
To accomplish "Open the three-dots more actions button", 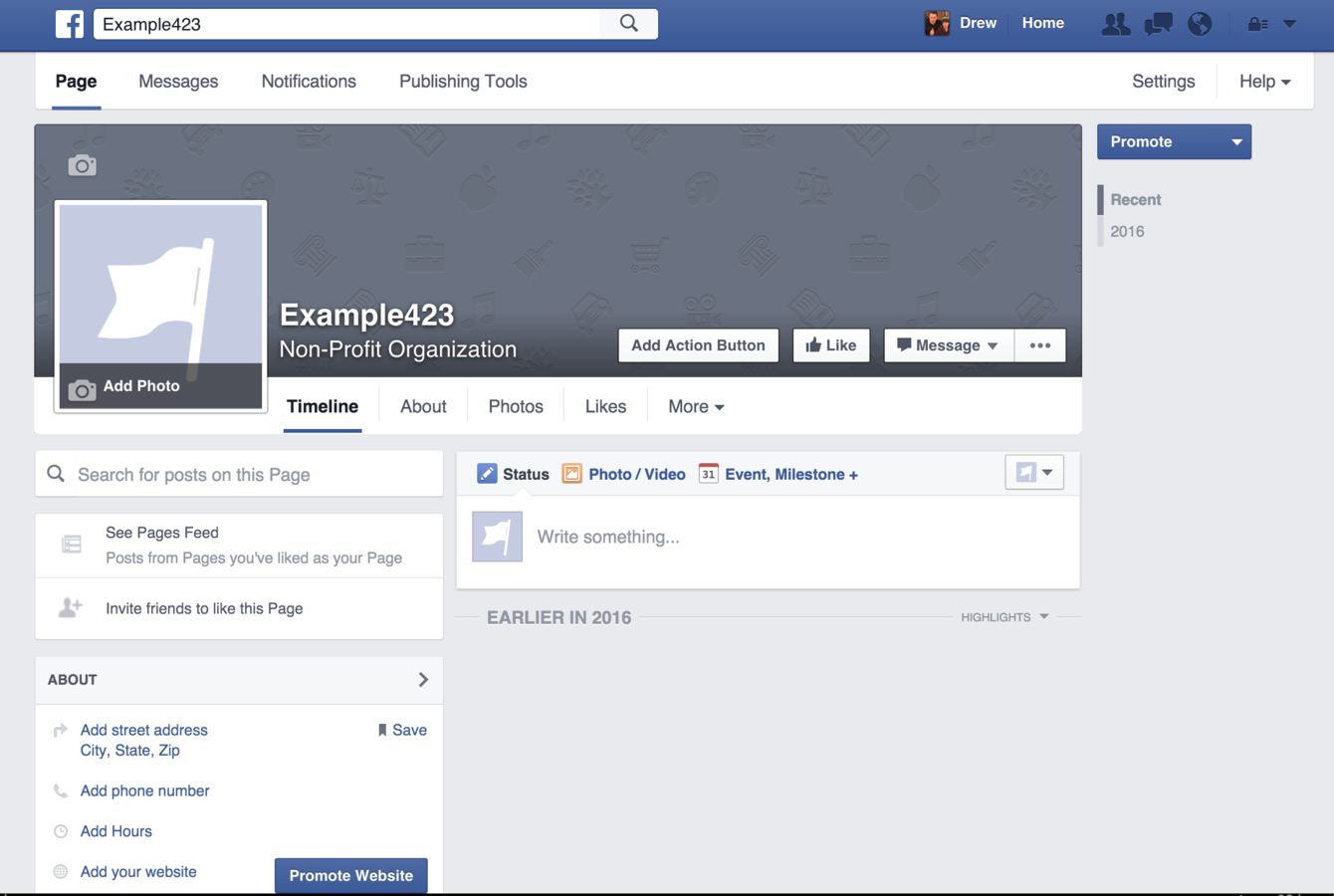I will point(1040,345).
